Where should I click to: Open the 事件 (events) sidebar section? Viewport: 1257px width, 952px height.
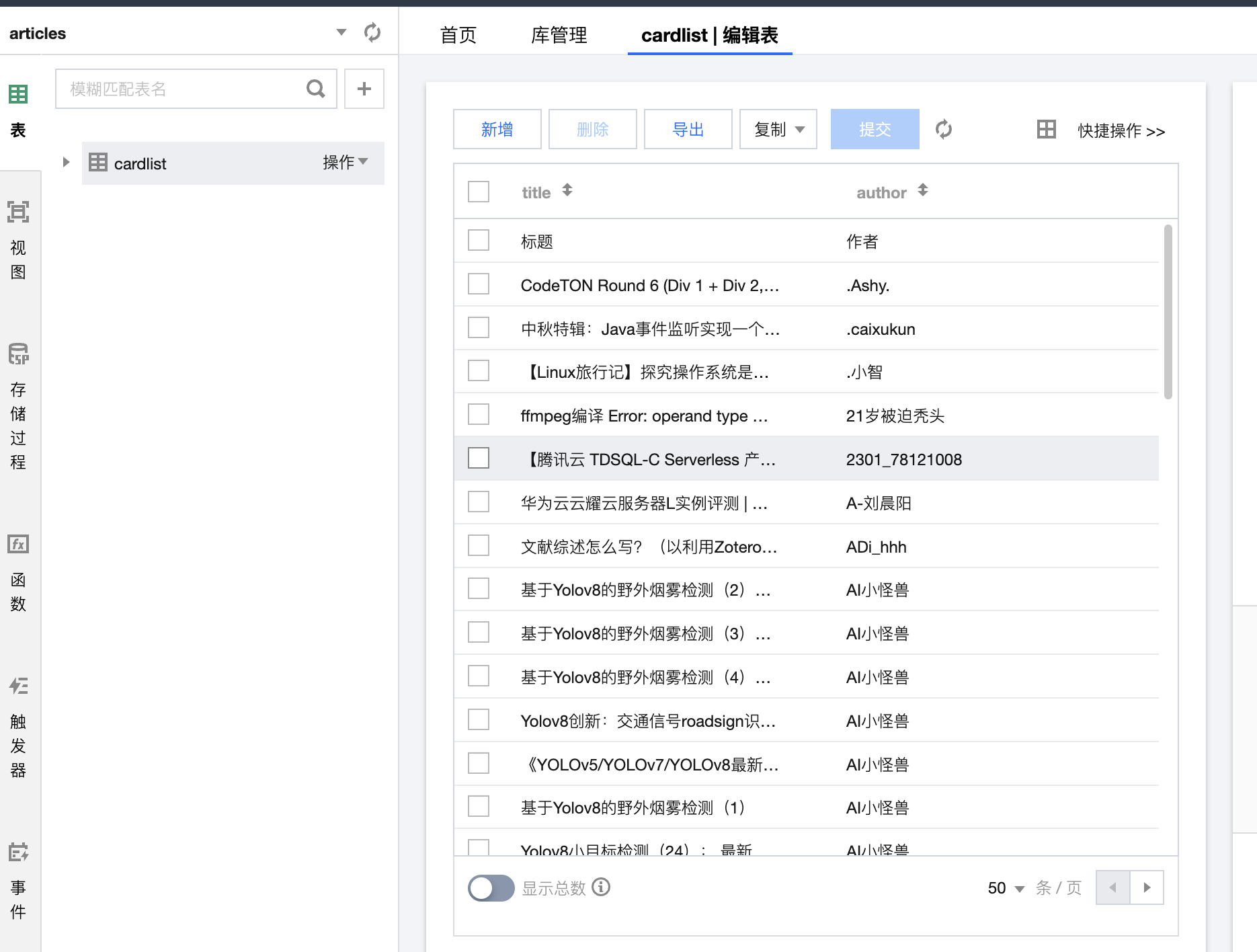pos(18,881)
